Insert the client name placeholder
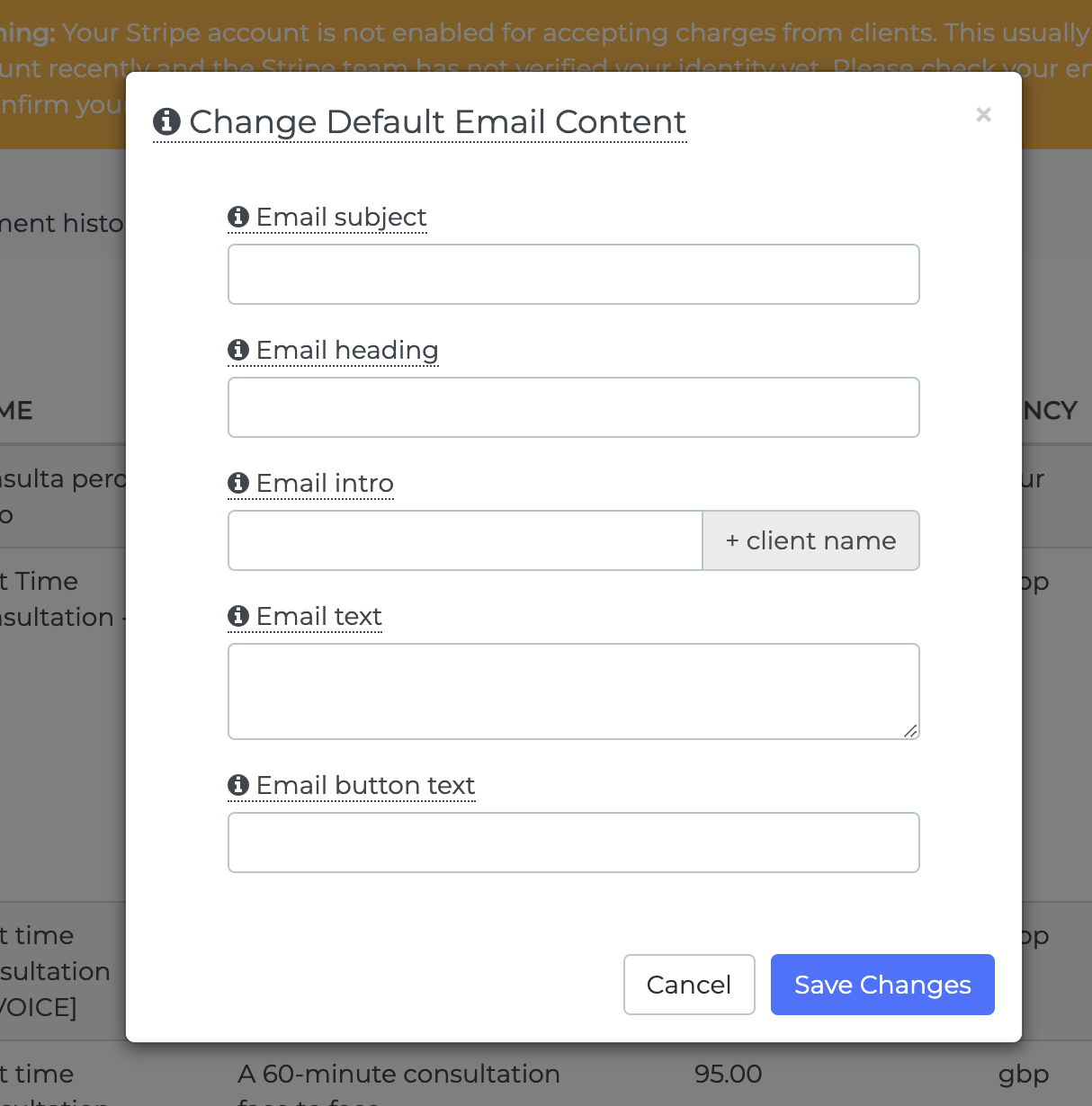The width and height of the screenshot is (1092, 1106). click(810, 540)
